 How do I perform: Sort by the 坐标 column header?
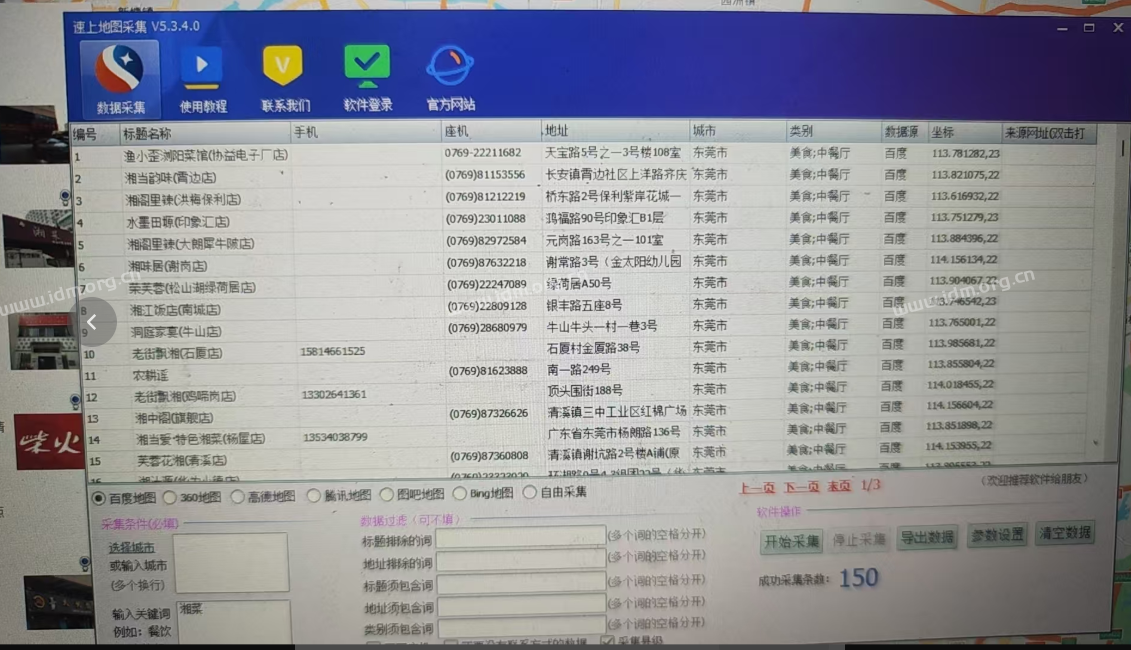[x=964, y=133]
